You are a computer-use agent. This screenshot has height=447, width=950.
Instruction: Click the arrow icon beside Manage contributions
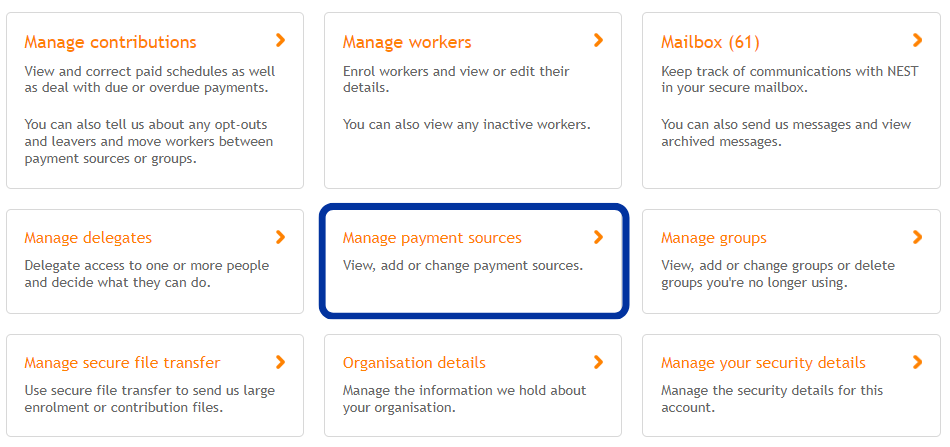(280, 41)
